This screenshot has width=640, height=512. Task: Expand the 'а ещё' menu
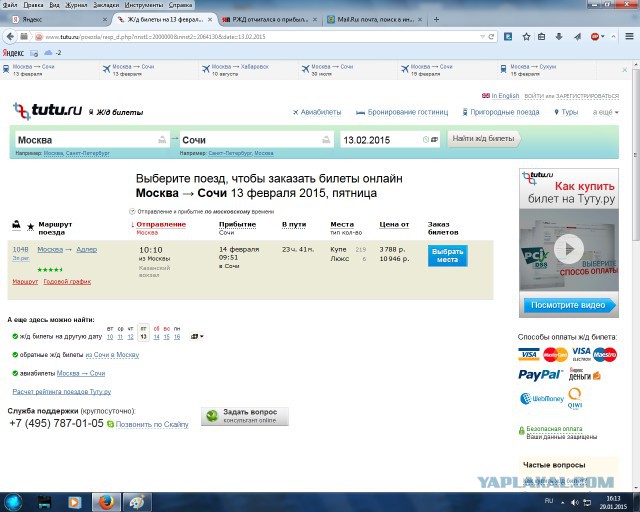pos(605,112)
